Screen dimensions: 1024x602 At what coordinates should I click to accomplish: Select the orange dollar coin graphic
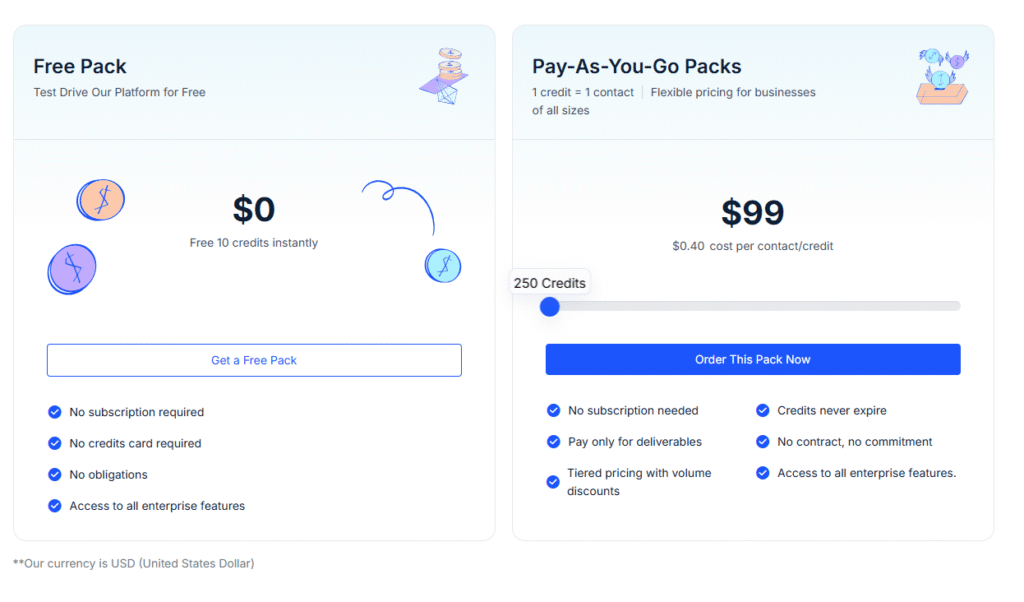[100, 199]
